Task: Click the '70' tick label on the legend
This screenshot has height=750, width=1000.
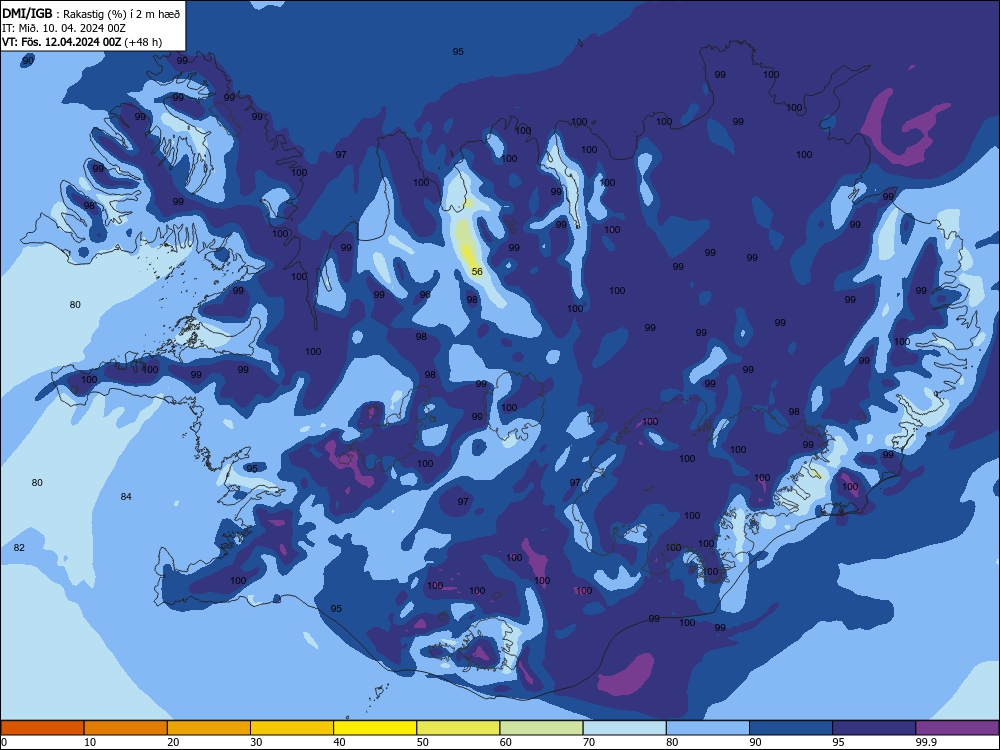Action: tap(589, 742)
